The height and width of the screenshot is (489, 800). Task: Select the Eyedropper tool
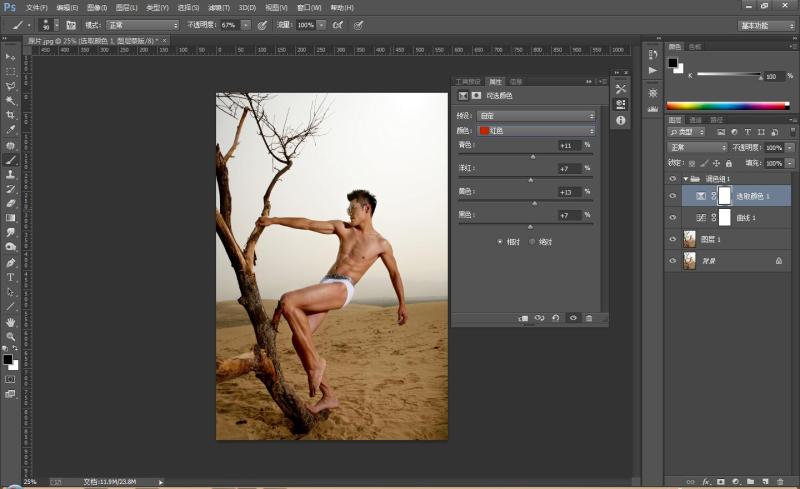10,130
